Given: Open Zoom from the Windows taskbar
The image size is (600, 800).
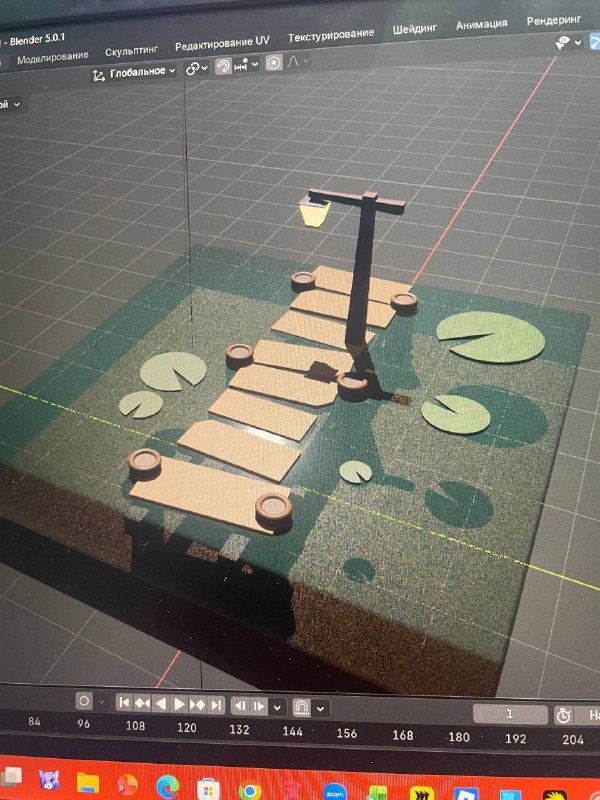Looking at the screenshot, I should 335,792.
